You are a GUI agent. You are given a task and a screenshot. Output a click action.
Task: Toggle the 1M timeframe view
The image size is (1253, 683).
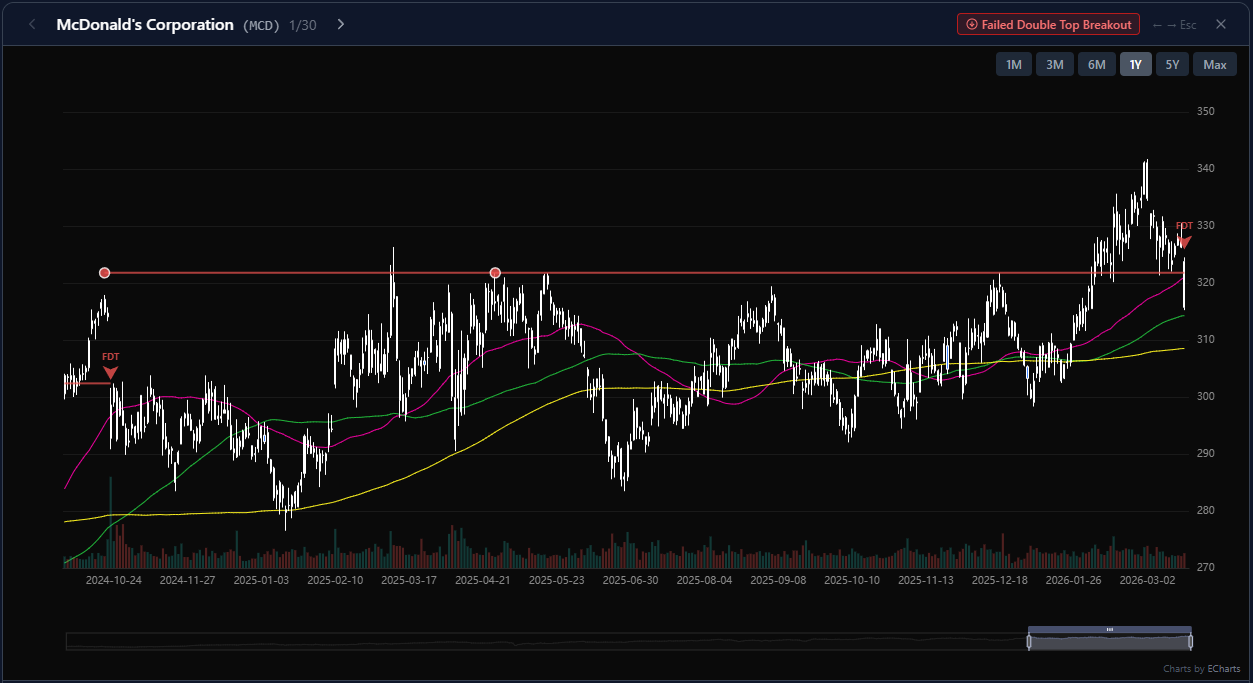point(1013,64)
